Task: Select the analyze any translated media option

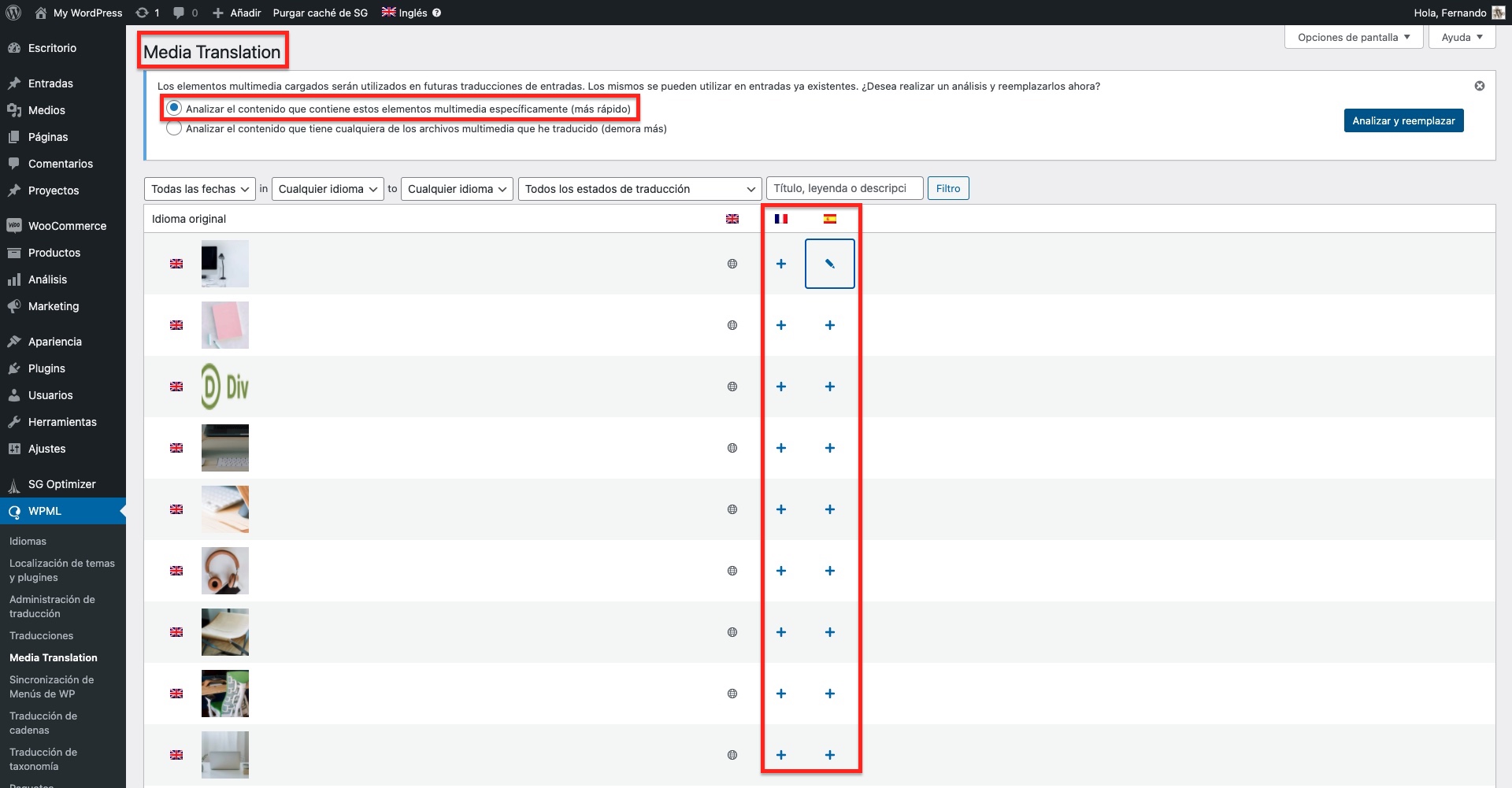Action: point(174,128)
